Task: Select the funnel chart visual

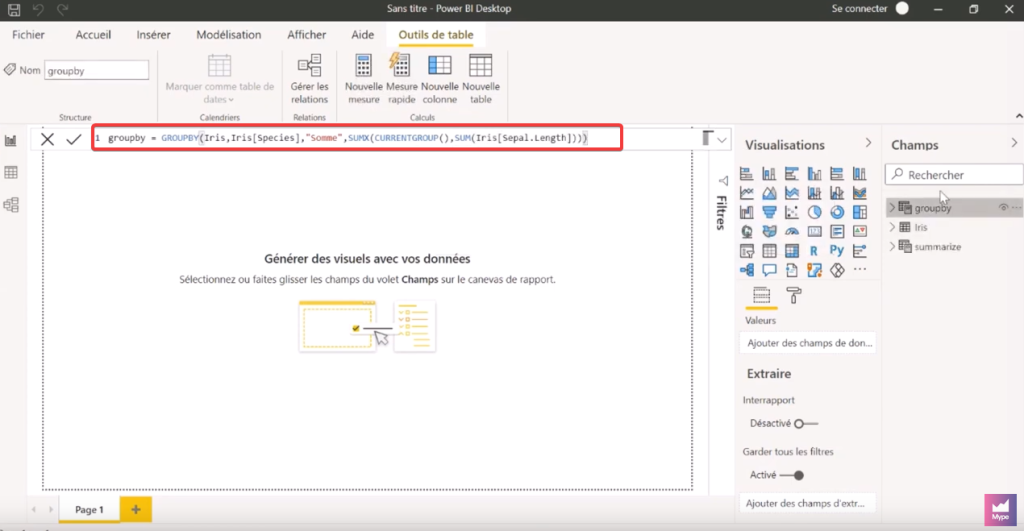Action: (769, 212)
